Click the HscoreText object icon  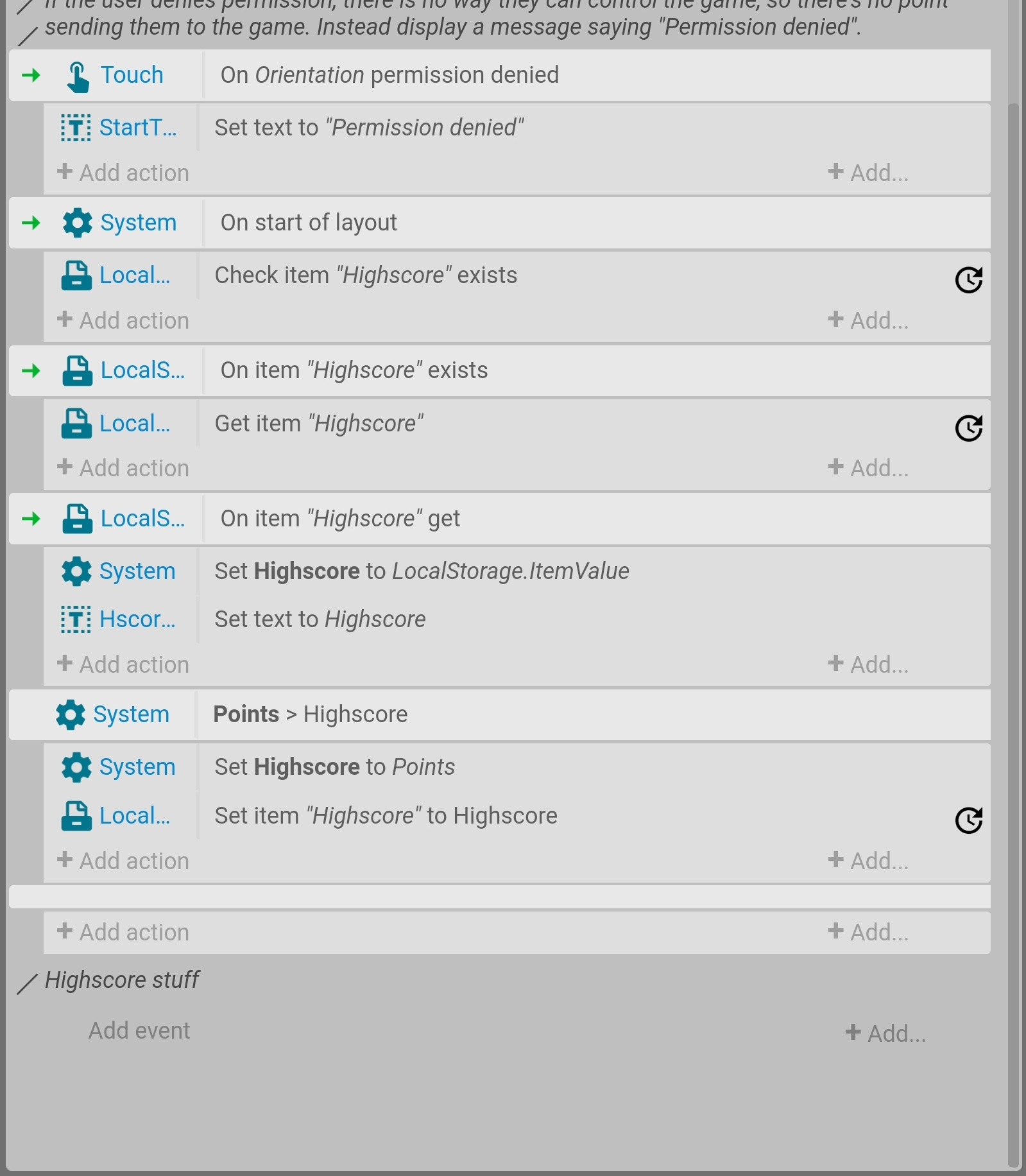pyautogui.click(x=76, y=619)
